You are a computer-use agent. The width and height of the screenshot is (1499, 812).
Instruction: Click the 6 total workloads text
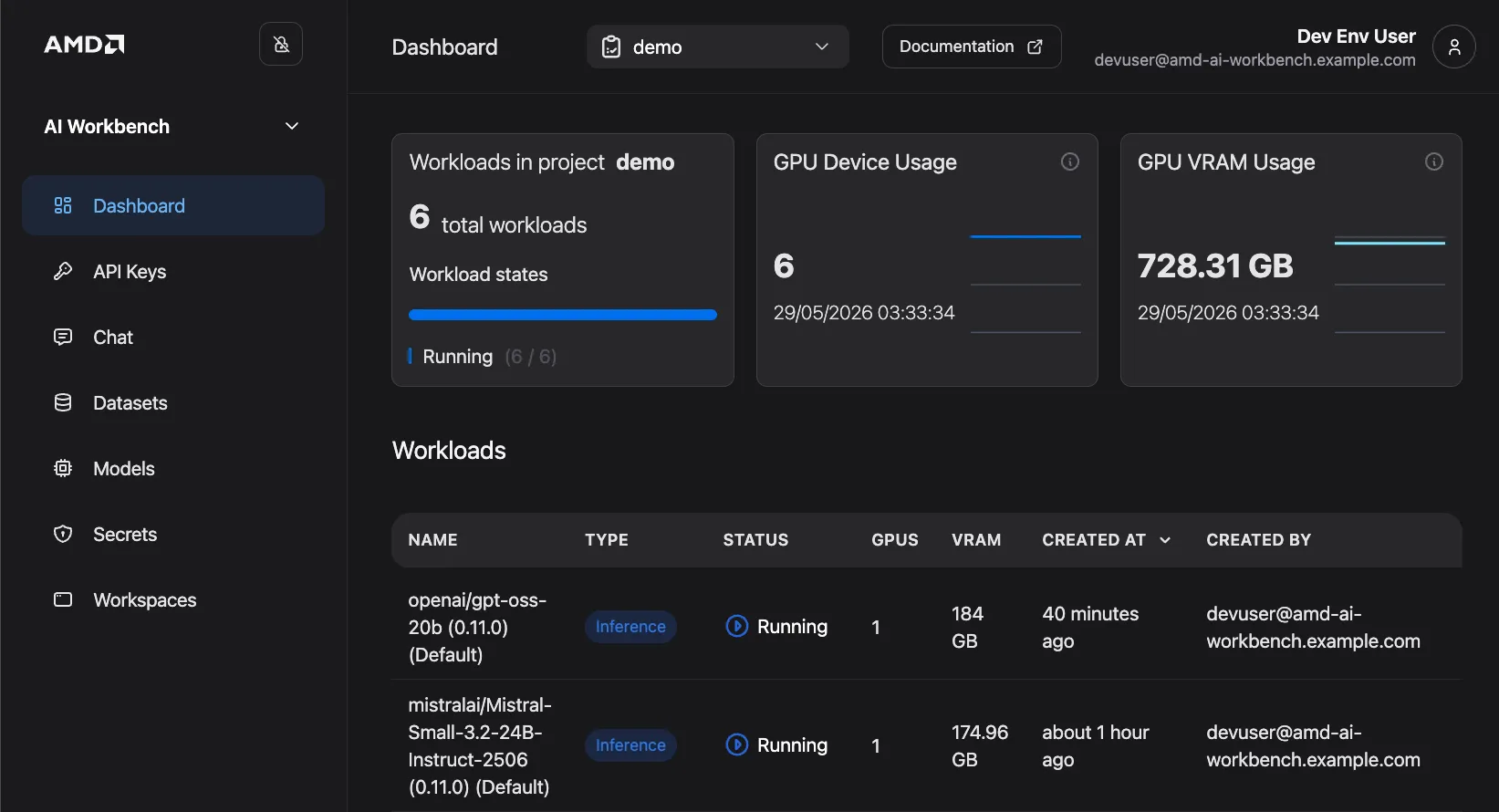pyautogui.click(x=498, y=219)
